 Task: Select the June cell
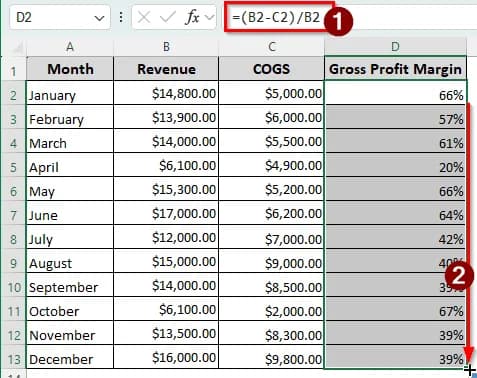point(70,213)
